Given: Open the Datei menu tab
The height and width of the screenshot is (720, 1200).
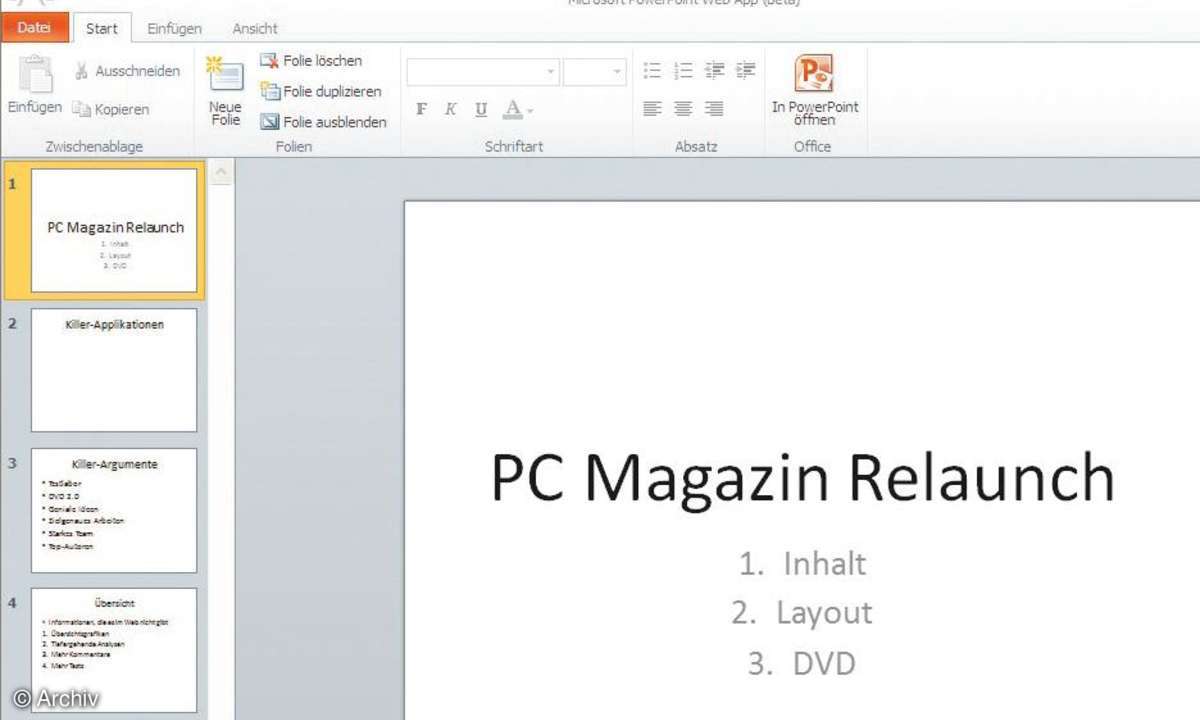Looking at the screenshot, I should click(34, 28).
